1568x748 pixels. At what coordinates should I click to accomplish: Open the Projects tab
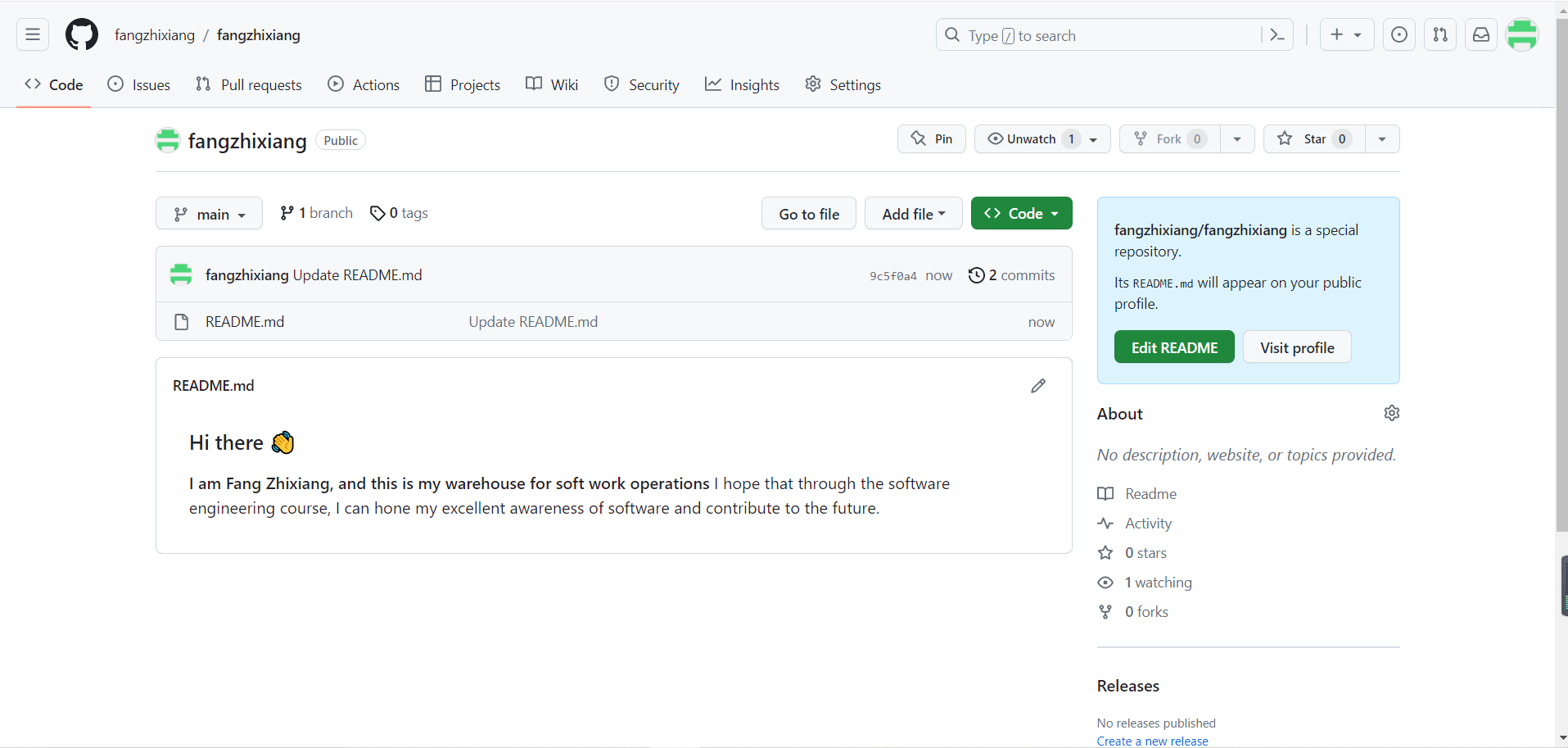click(463, 84)
